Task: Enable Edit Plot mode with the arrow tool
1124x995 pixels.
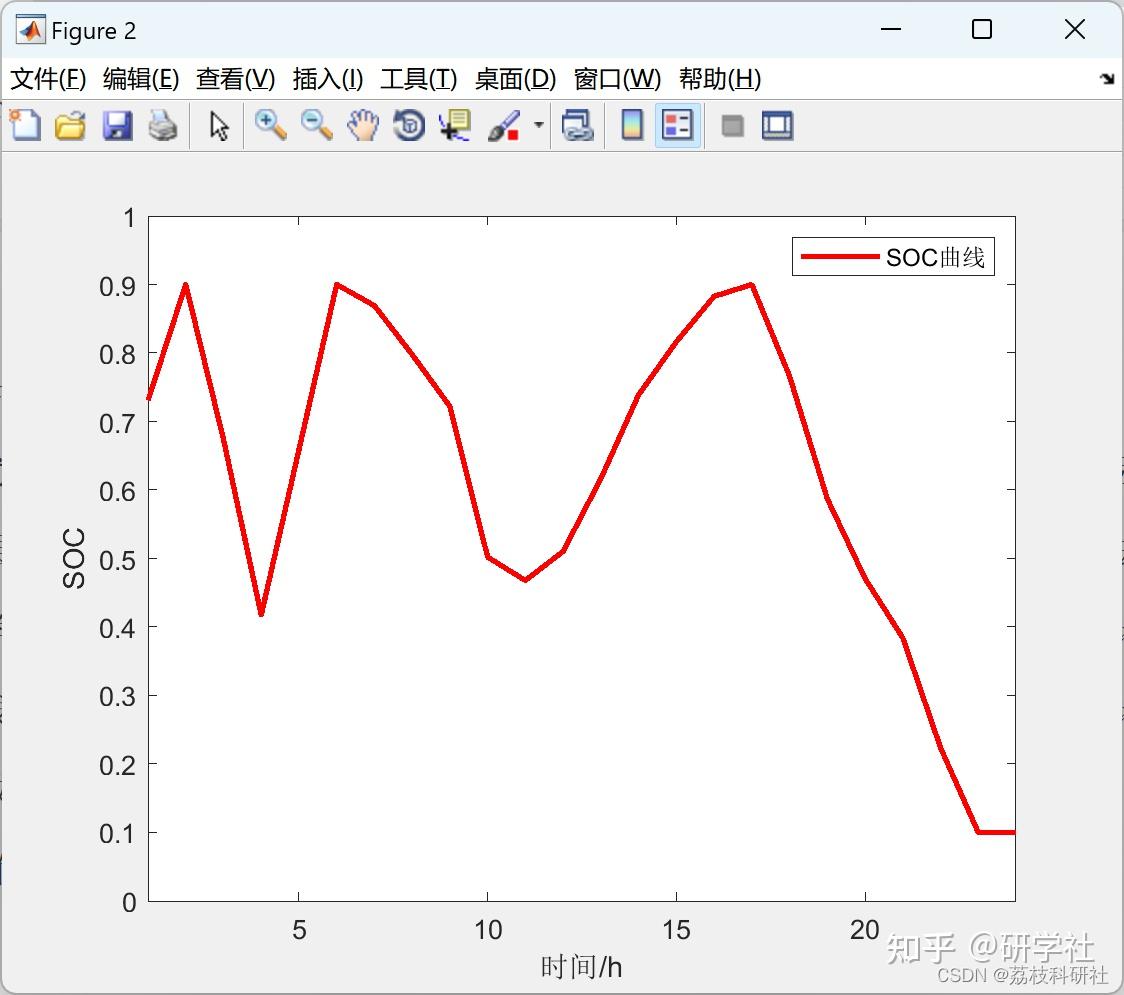Action: (x=217, y=125)
